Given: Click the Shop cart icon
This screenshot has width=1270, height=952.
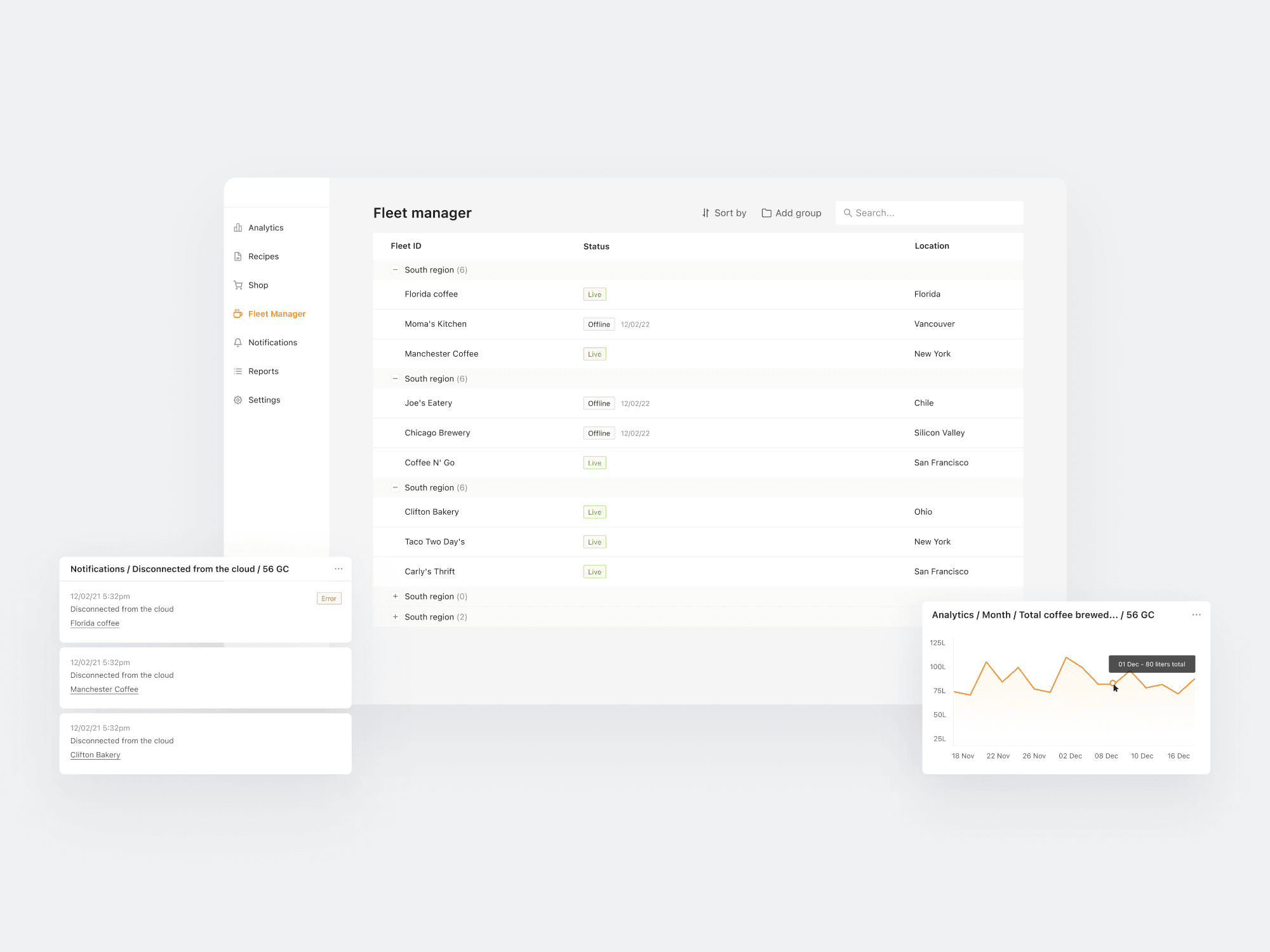Looking at the screenshot, I should (x=237, y=285).
